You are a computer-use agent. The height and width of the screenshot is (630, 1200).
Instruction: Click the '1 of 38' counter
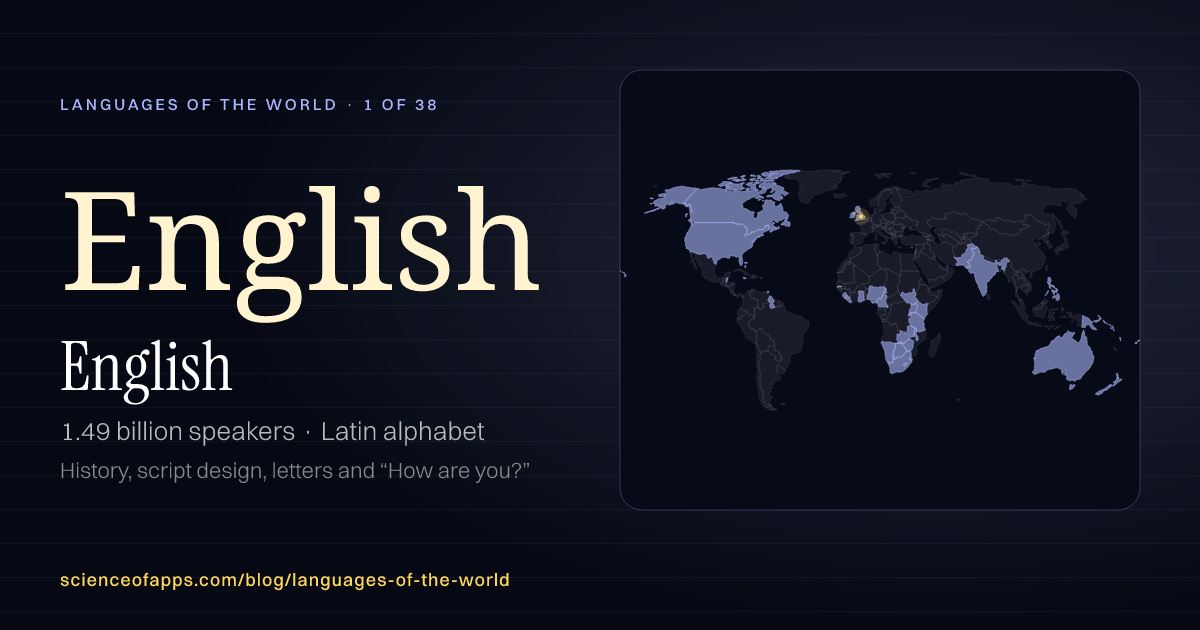pos(401,105)
